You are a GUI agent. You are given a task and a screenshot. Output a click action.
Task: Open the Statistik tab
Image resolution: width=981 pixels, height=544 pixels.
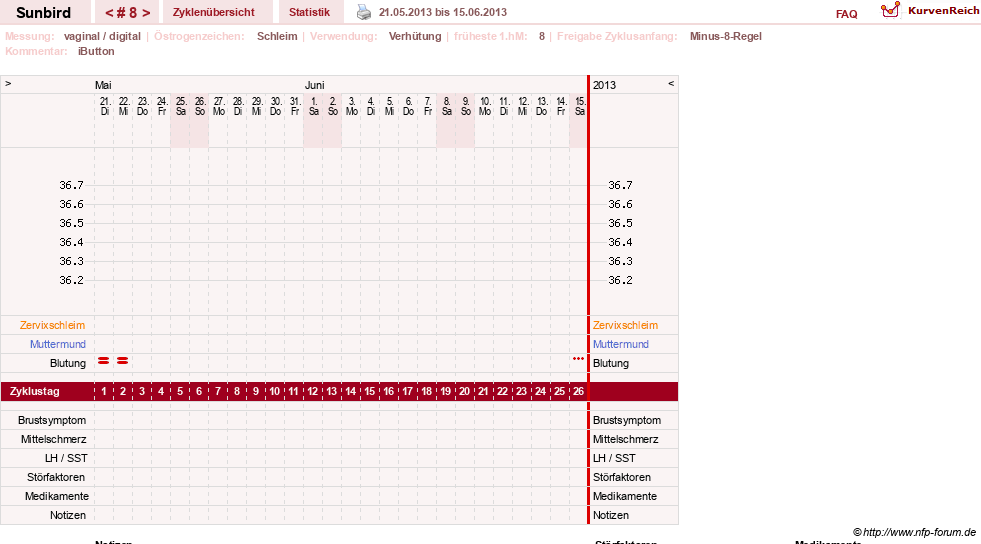coord(309,12)
